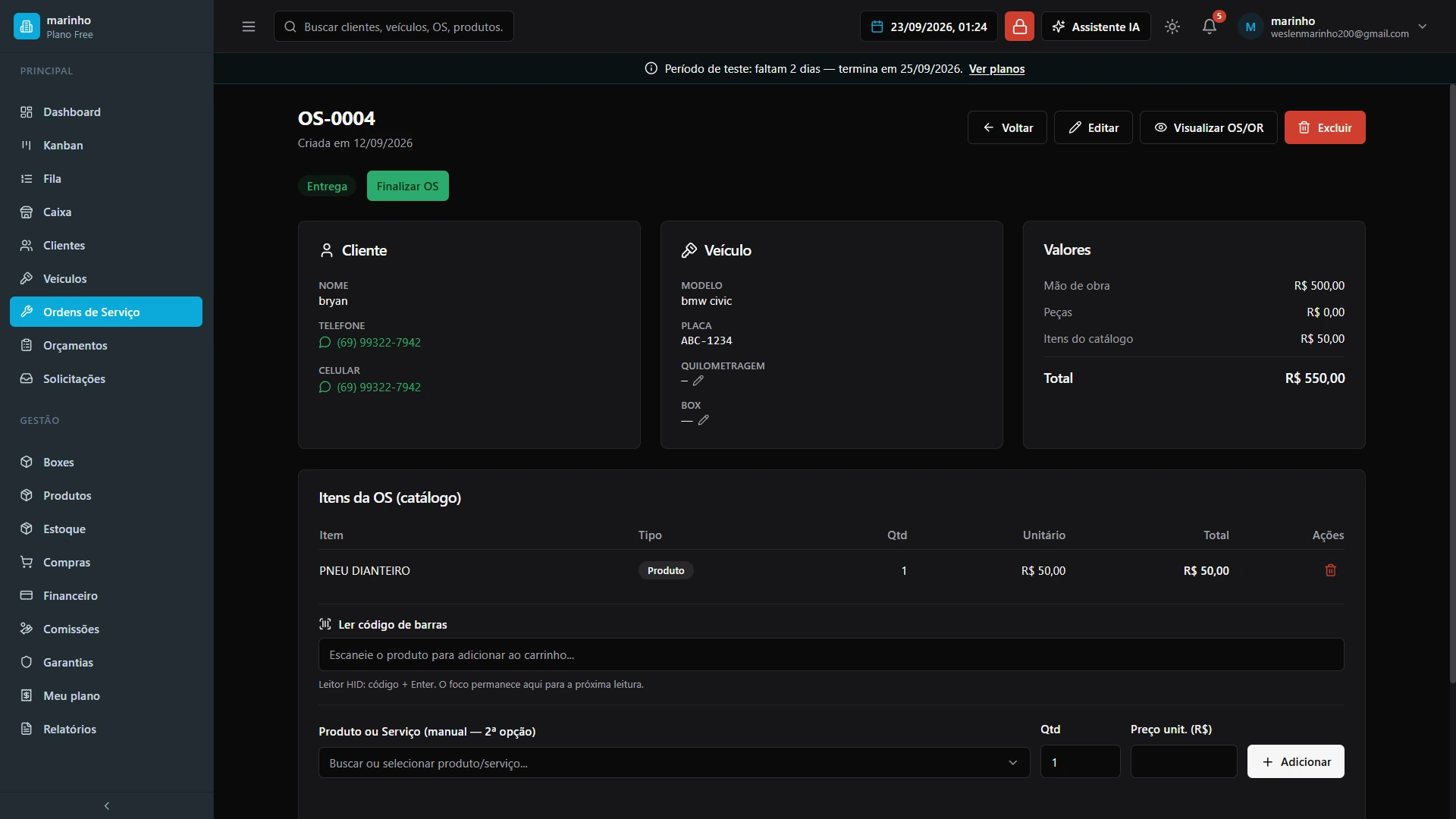Go to Kanban in sidebar
The image size is (1456, 819).
point(106,145)
